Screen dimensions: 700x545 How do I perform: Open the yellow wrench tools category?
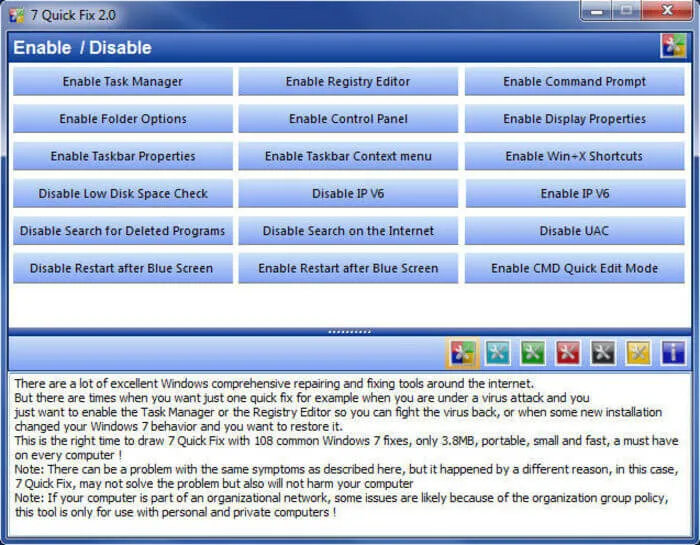[x=638, y=352]
